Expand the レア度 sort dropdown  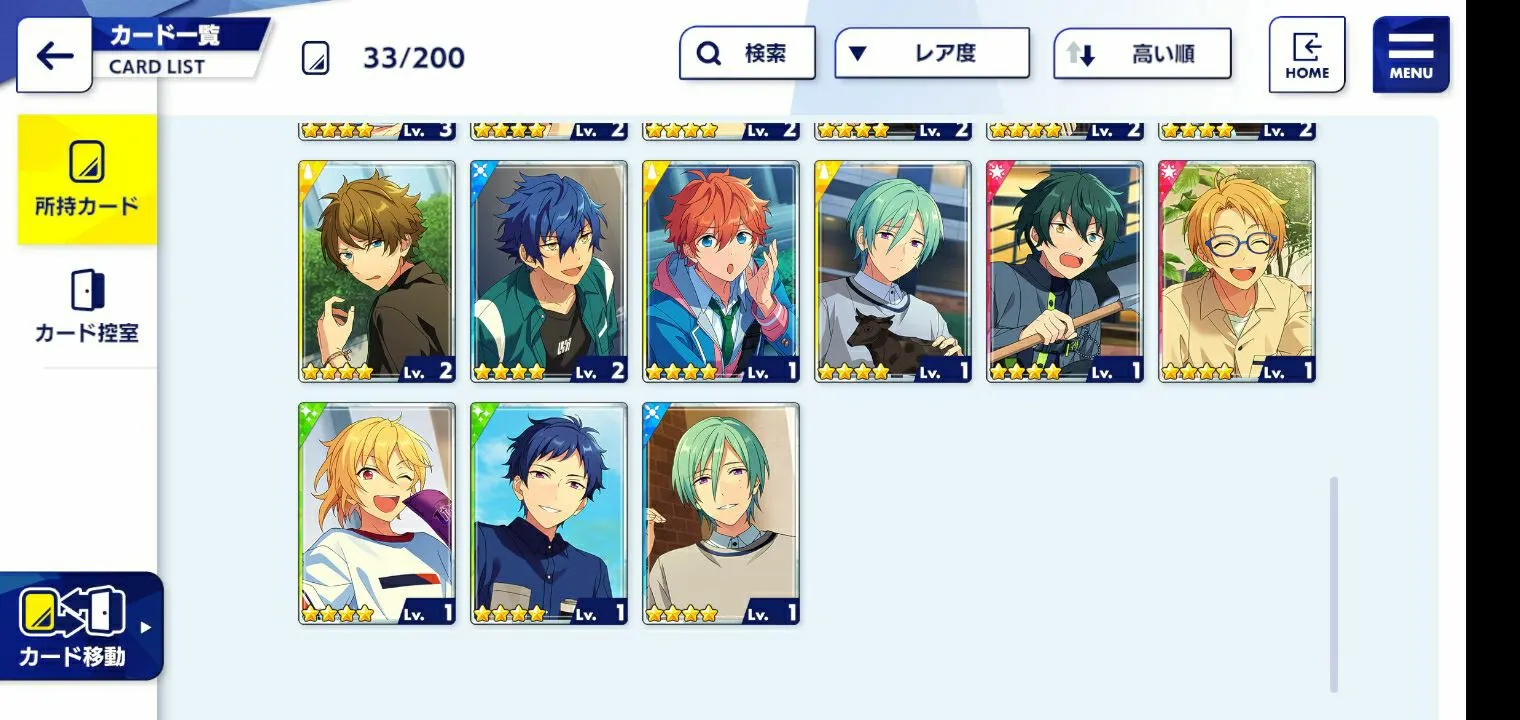[x=932, y=53]
